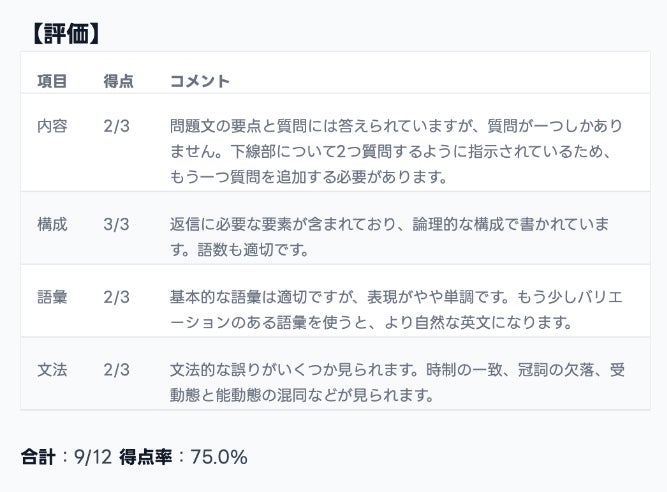Click the 2/3 score for 内容
The width and height of the screenshot is (667, 492).
[116, 126]
